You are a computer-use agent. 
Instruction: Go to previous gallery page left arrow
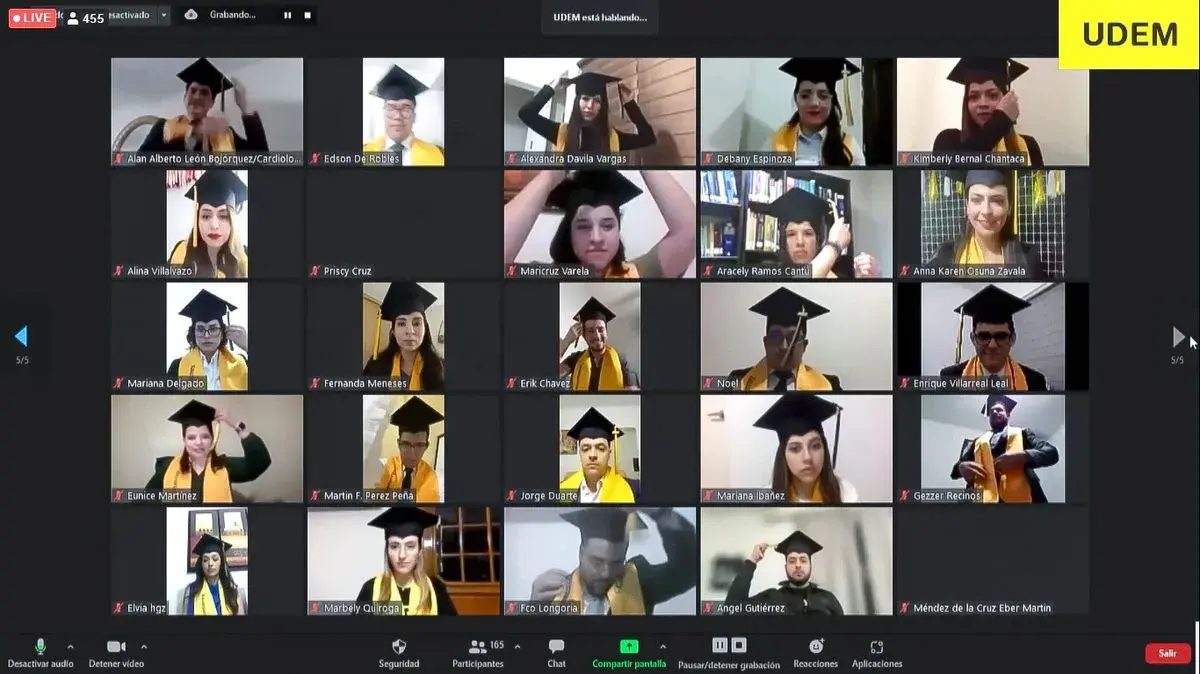coord(21,337)
